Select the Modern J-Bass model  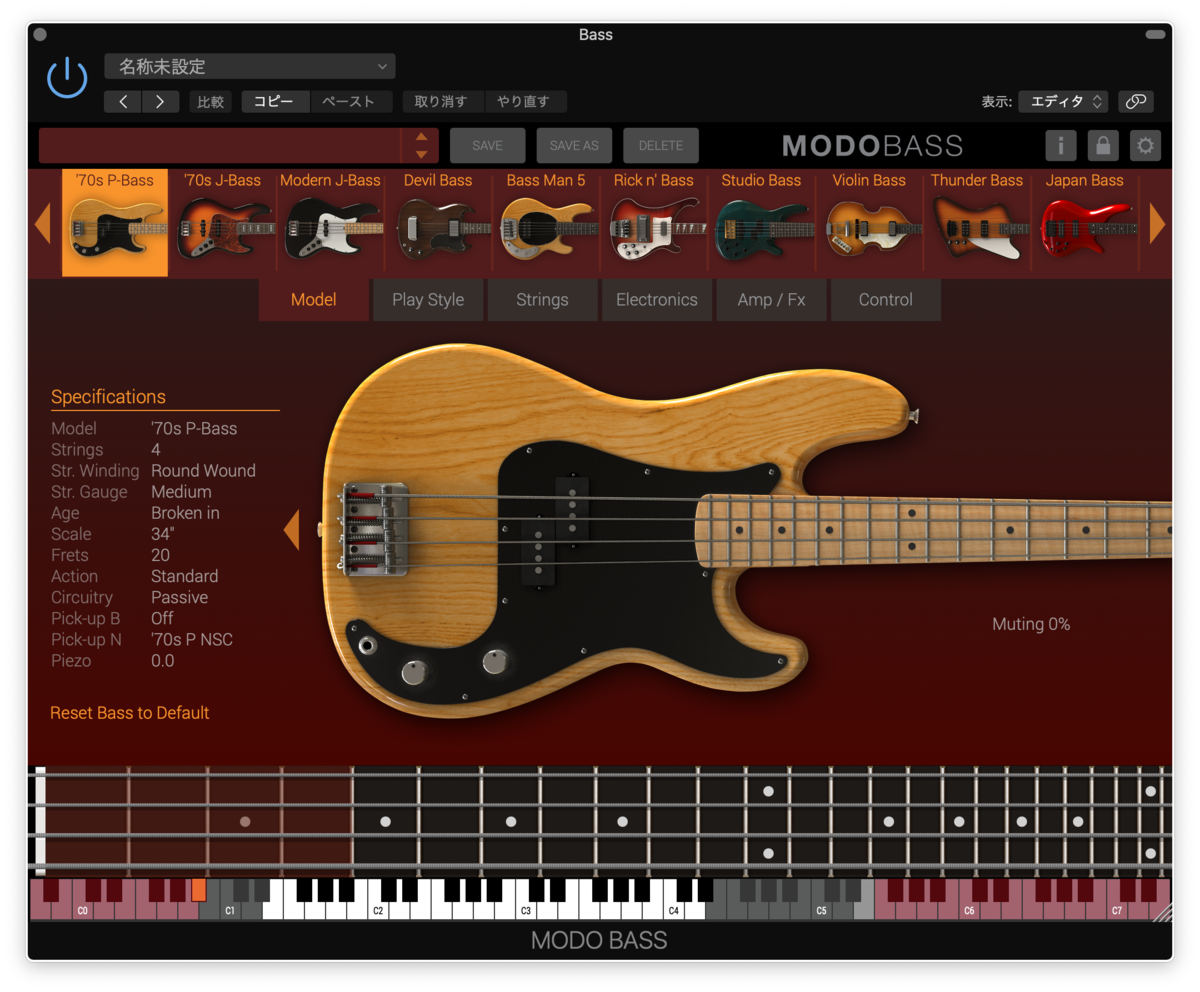tap(330, 222)
